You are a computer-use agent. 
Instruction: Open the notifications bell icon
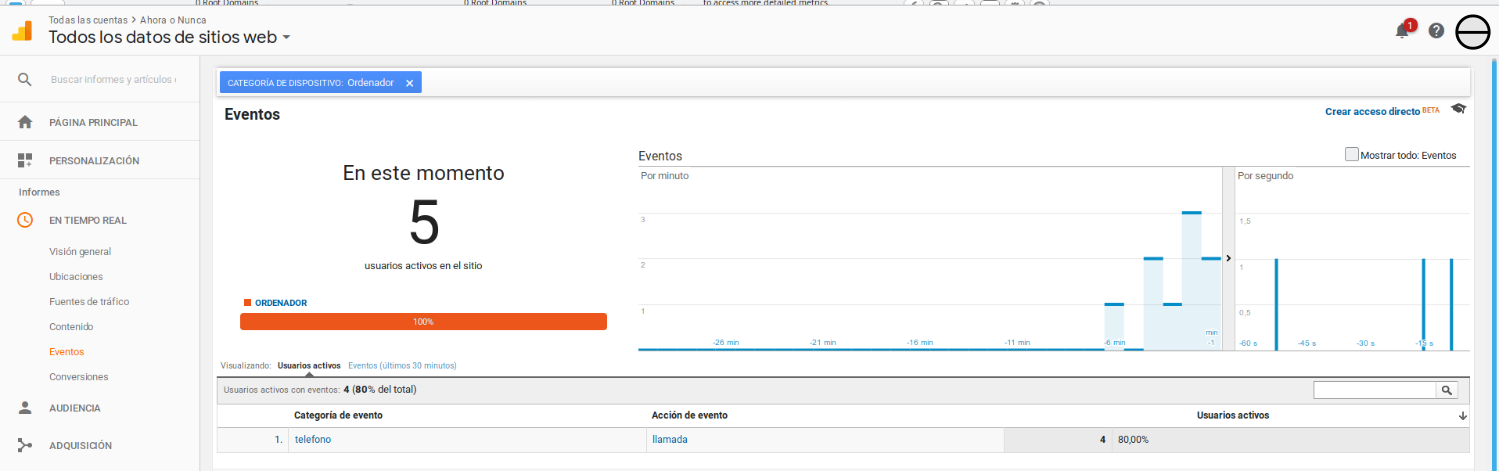coord(1402,31)
